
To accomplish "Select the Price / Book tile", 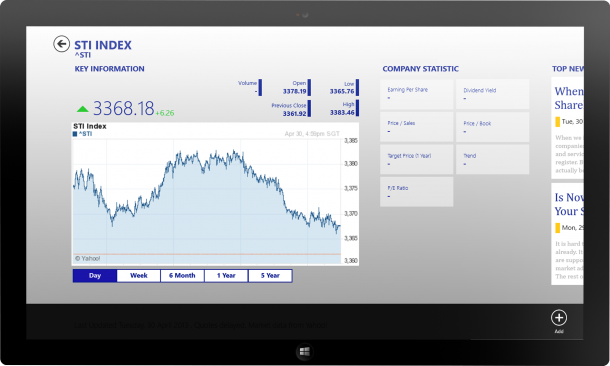I will pos(493,127).
